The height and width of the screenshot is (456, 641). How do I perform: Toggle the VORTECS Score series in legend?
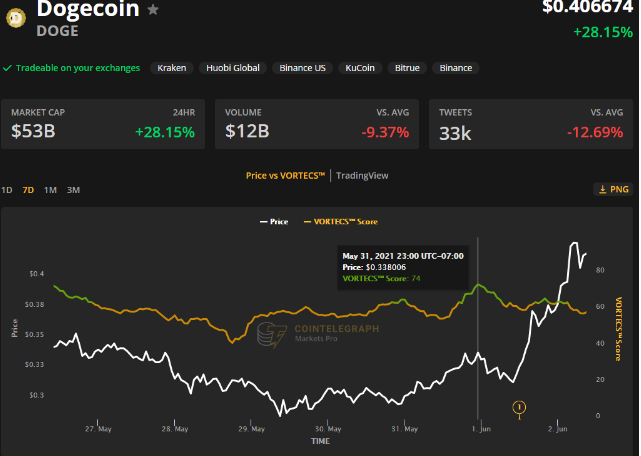341,222
